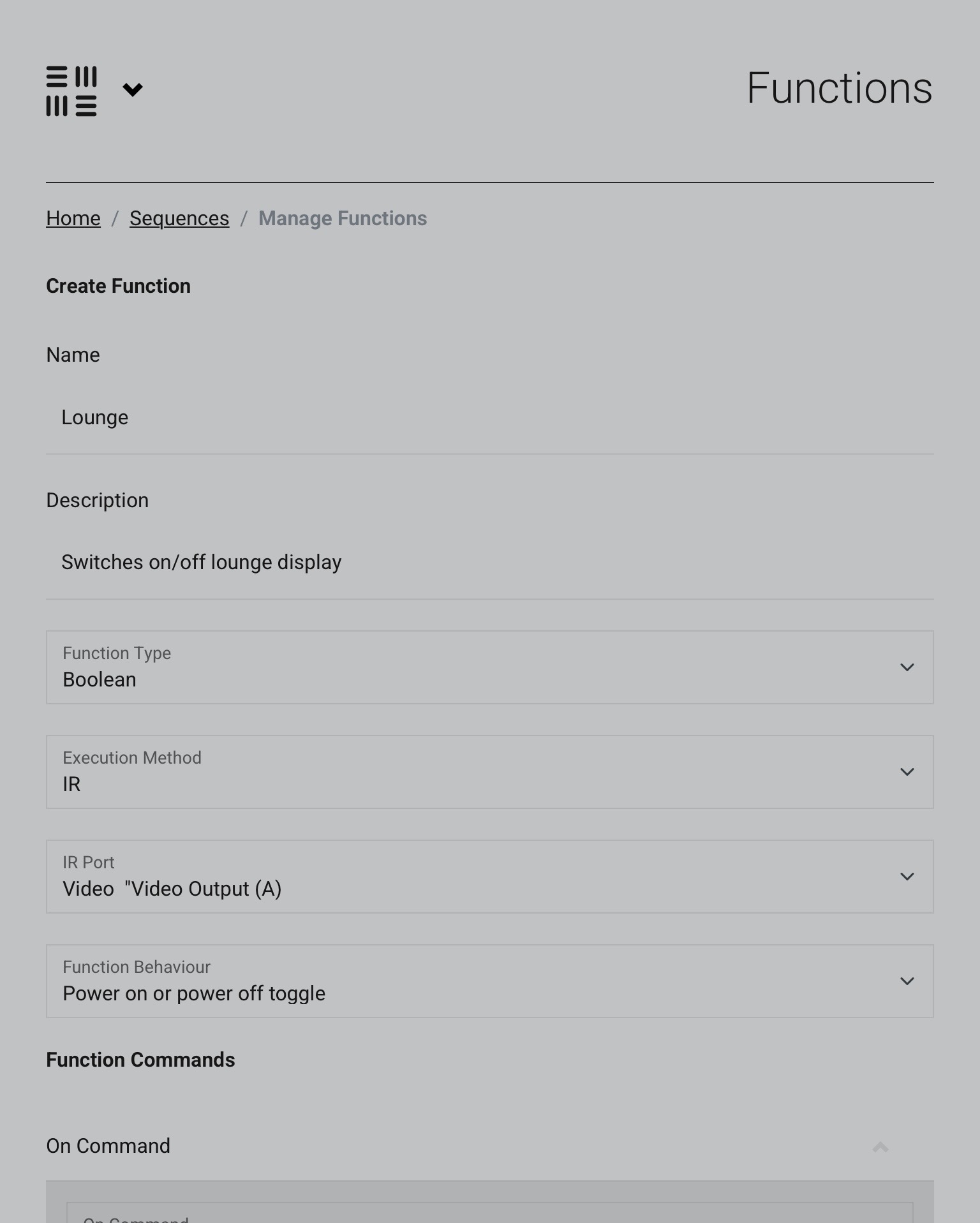
Task: Open the Function Type Boolean dropdown
Action: [490, 667]
